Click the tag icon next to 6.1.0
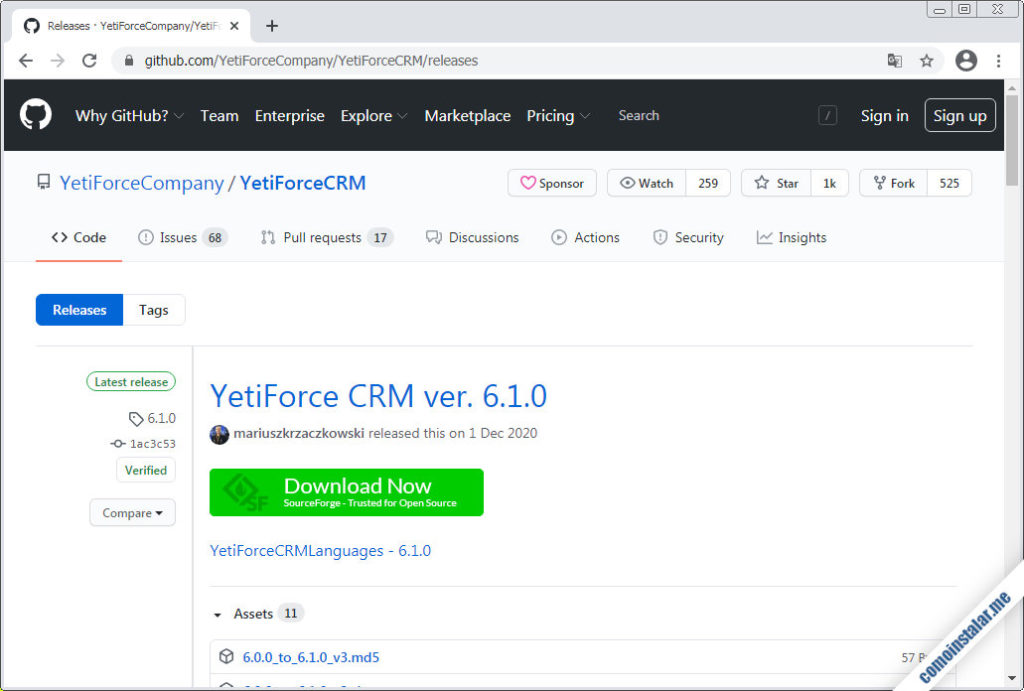The height and width of the screenshot is (691, 1024). point(135,418)
